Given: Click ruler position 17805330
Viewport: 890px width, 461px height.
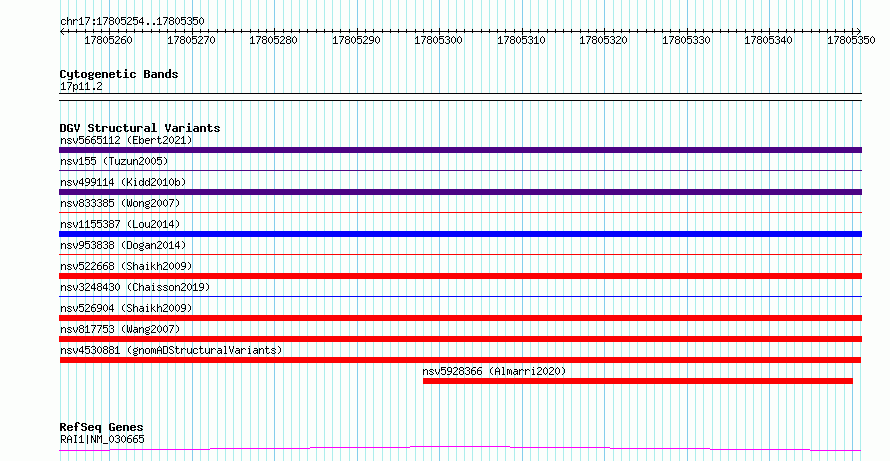Looking at the screenshot, I should [x=686, y=40].
